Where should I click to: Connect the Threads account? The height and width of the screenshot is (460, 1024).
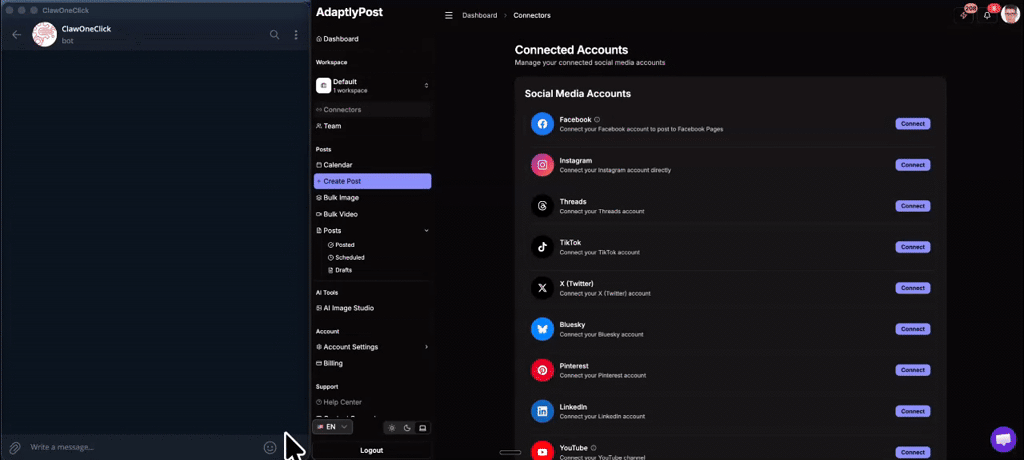click(912, 206)
